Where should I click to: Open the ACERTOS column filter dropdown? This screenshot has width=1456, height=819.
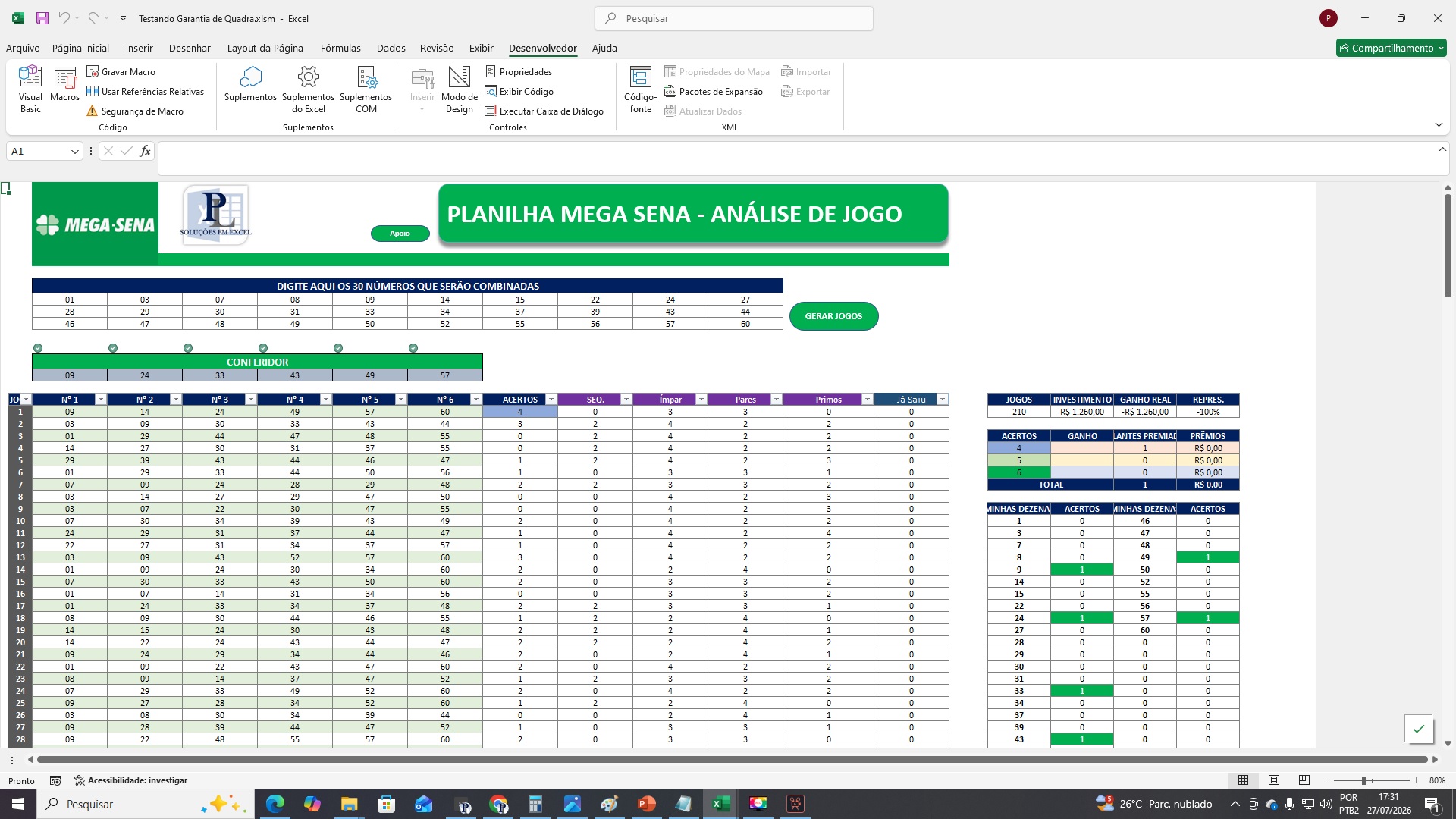pos(551,400)
